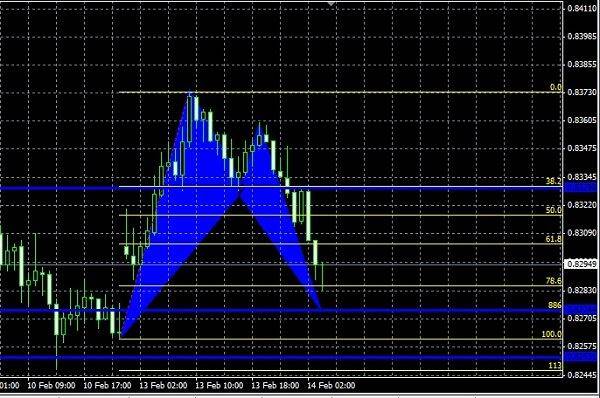This screenshot has width=600, height=398.
Task: Click the 13 Feb 18:00 time label
Action: pyautogui.click(x=275, y=385)
